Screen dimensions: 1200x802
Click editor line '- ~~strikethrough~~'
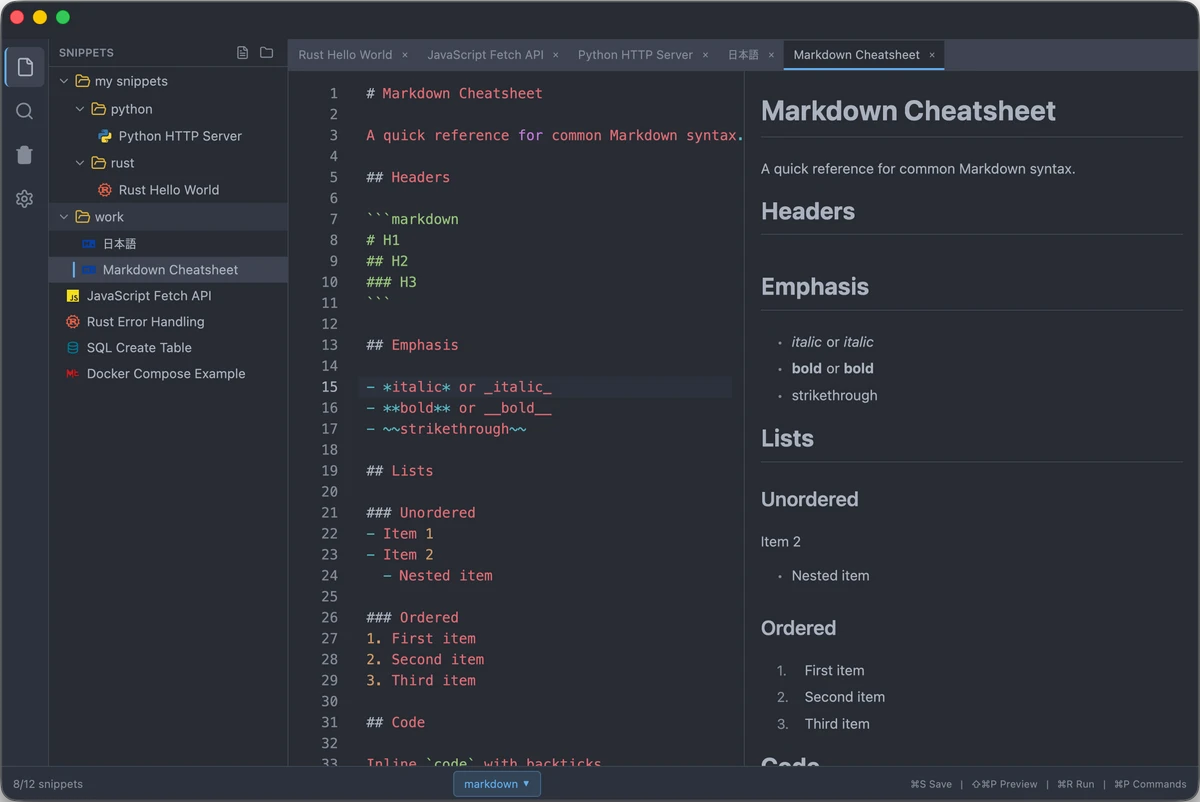tap(446, 429)
